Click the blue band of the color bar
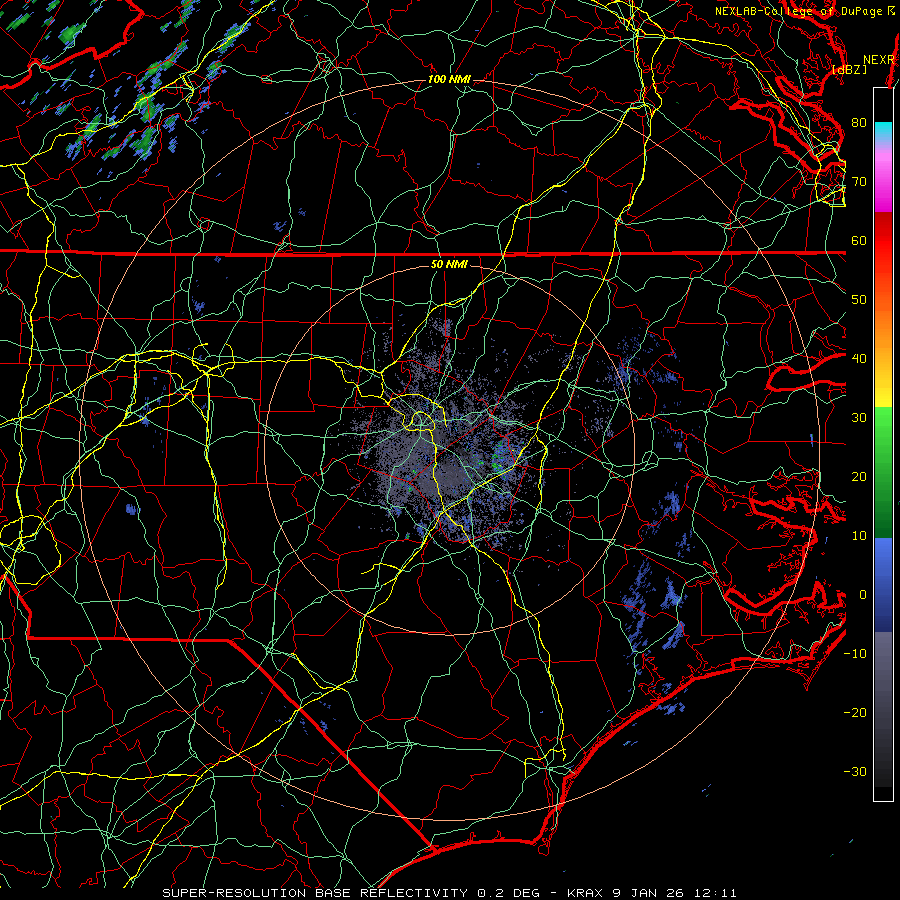 click(x=883, y=584)
